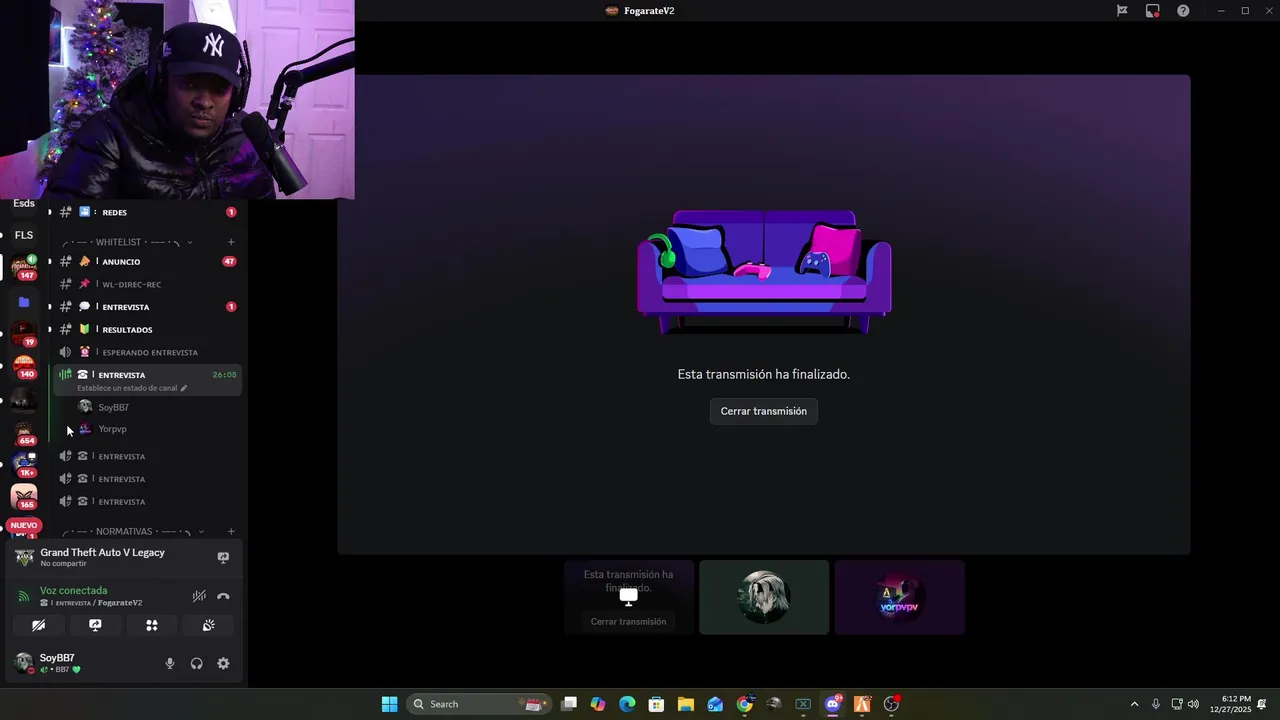
Task: Jump to NUEVO unread mentions
Action: coord(24,525)
